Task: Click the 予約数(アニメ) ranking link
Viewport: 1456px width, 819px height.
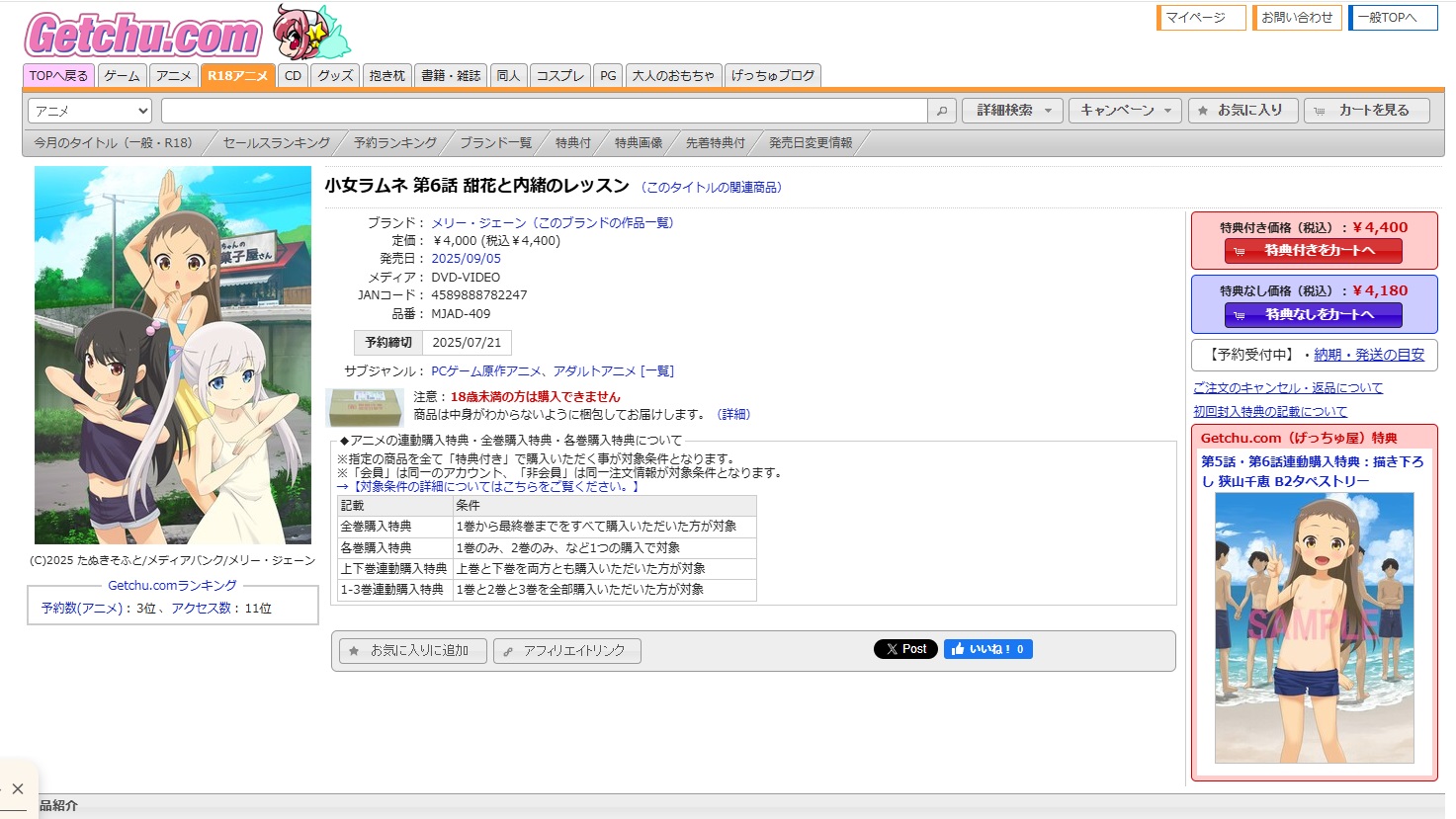Action: click(82, 609)
